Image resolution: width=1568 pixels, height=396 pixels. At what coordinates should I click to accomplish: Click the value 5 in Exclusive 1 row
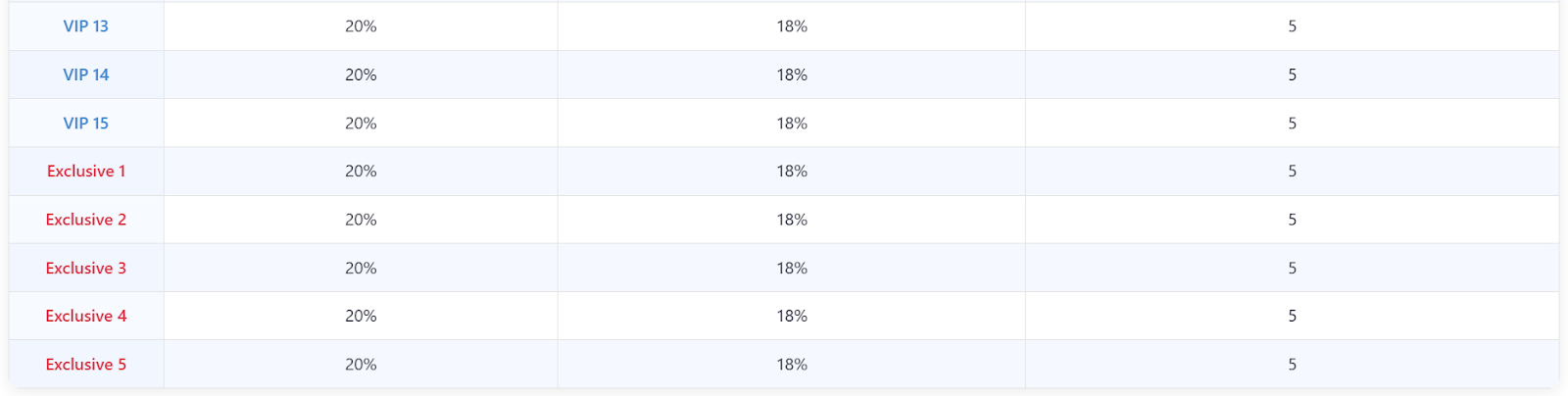click(x=1293, y=172)
